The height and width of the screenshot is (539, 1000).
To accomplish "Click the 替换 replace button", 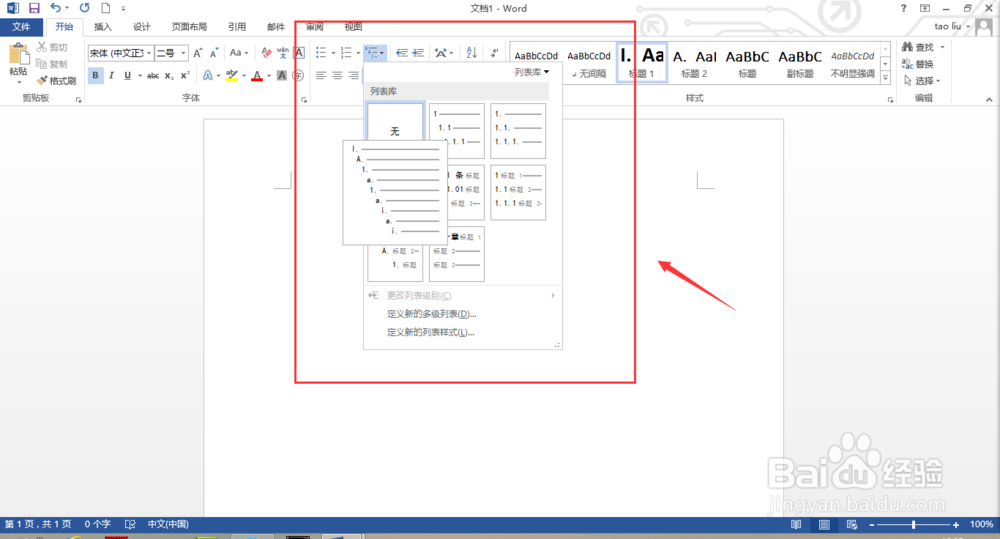I will pyautogui.click(x=918, y=64).
